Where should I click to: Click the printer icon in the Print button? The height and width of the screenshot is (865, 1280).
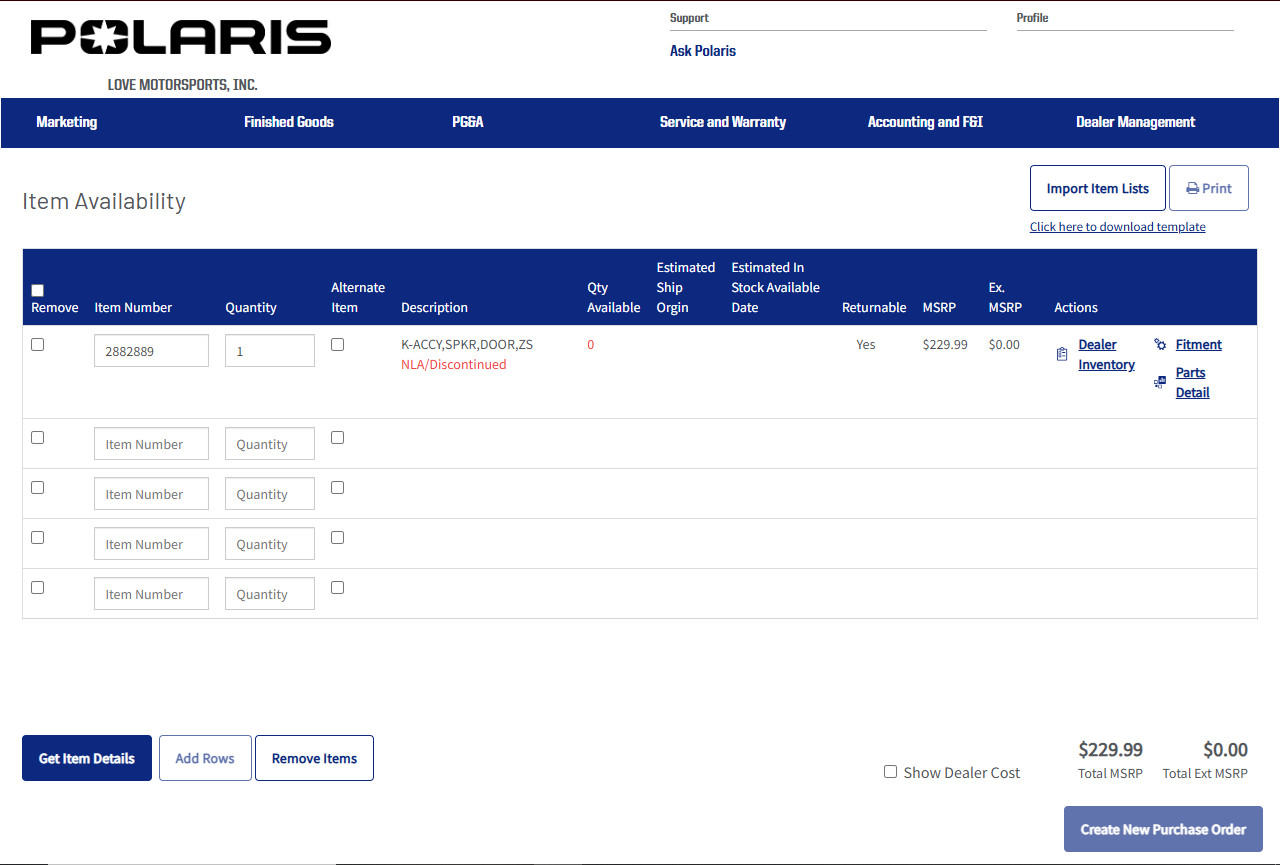1193,187
